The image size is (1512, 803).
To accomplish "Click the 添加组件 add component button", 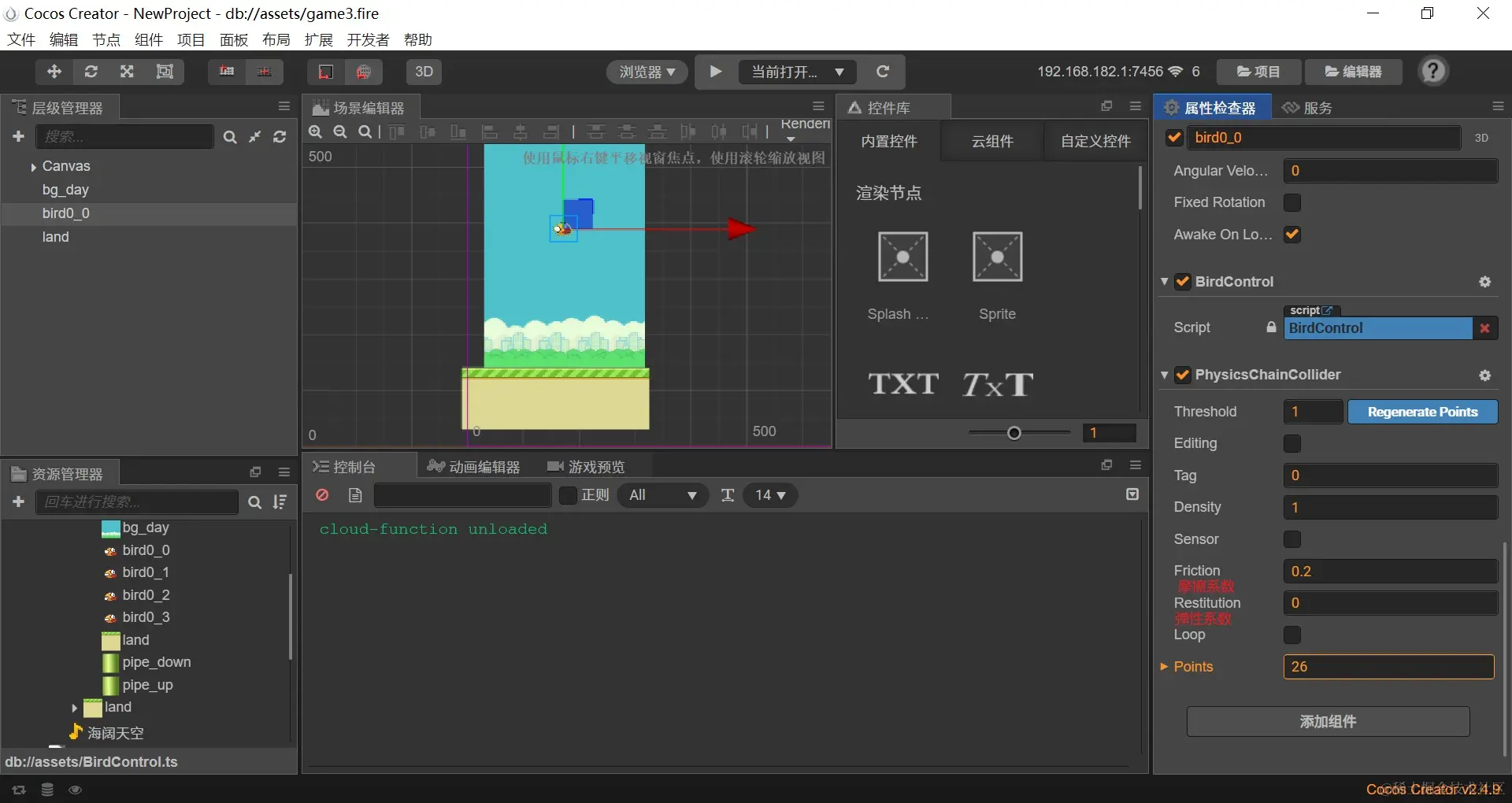I will point(1328,722).
